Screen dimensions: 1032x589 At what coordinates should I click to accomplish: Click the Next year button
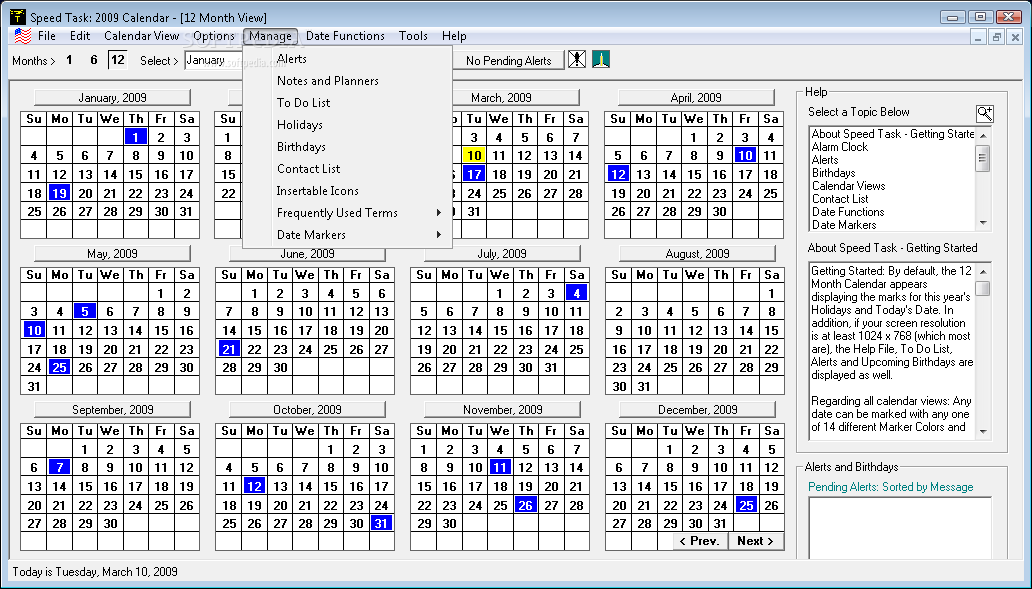tap(756, 541)
